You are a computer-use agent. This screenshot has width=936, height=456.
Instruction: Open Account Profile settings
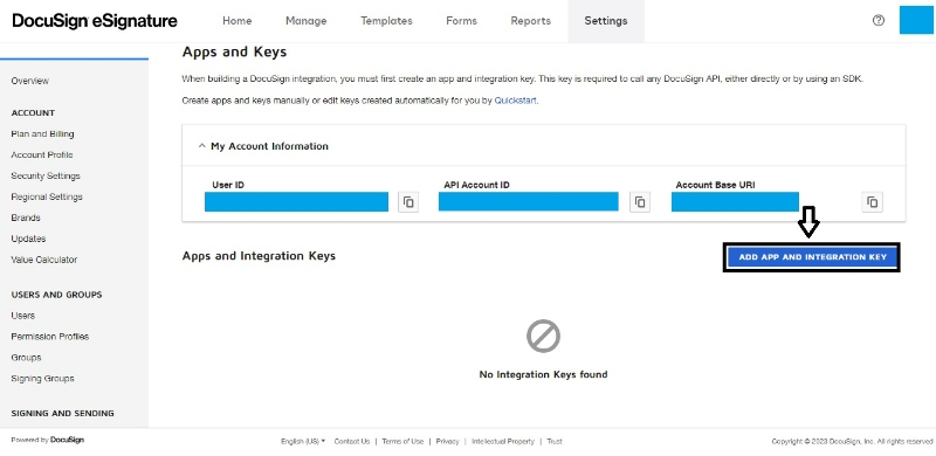(x=42, y=155)
